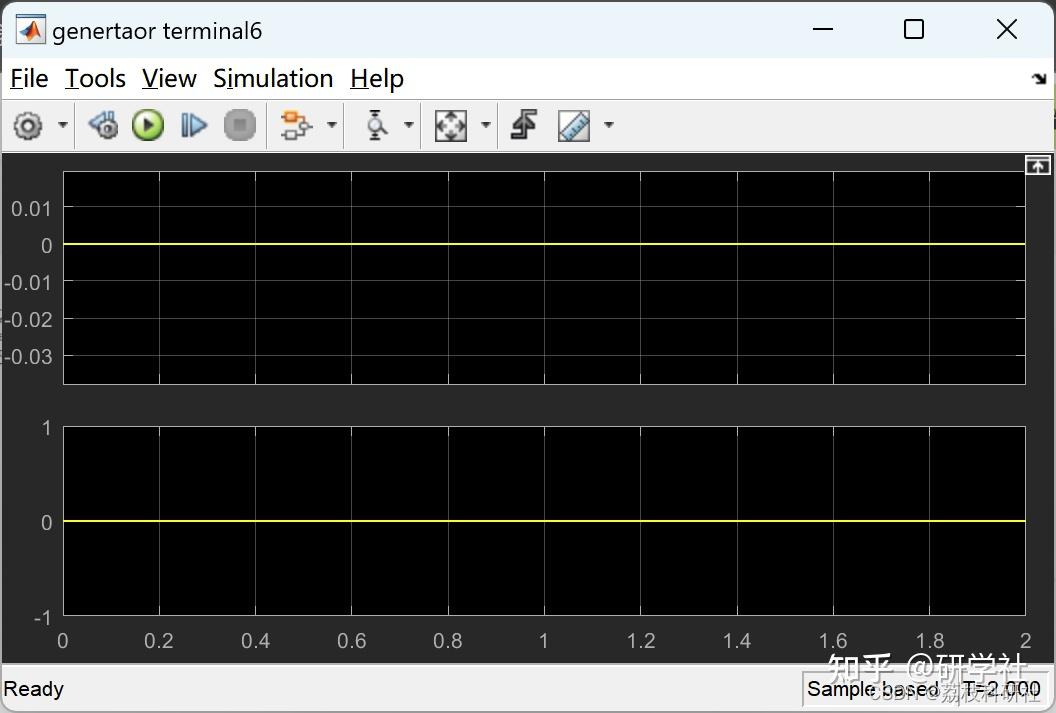Open the Configuration Properties gear icon
1056x713 pixels.
(30, 125)
